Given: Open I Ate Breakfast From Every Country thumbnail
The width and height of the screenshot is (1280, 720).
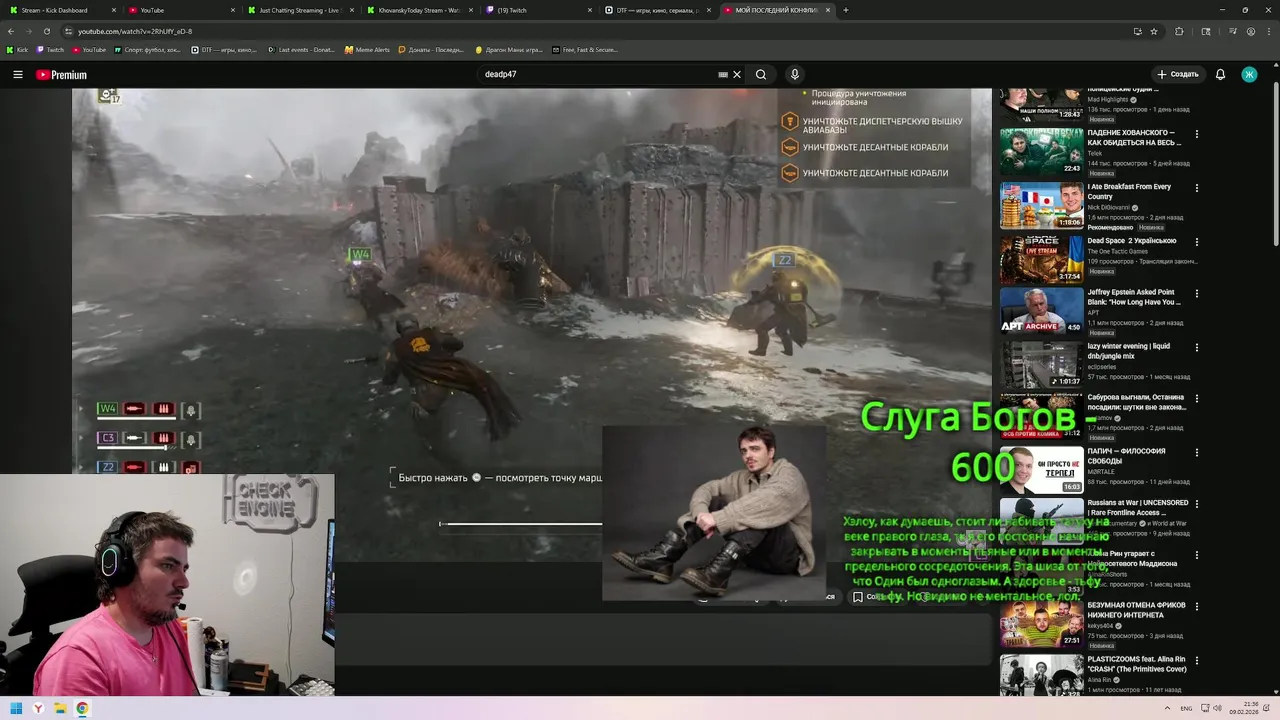Looking at the screenshot, I should [1041, 205].
